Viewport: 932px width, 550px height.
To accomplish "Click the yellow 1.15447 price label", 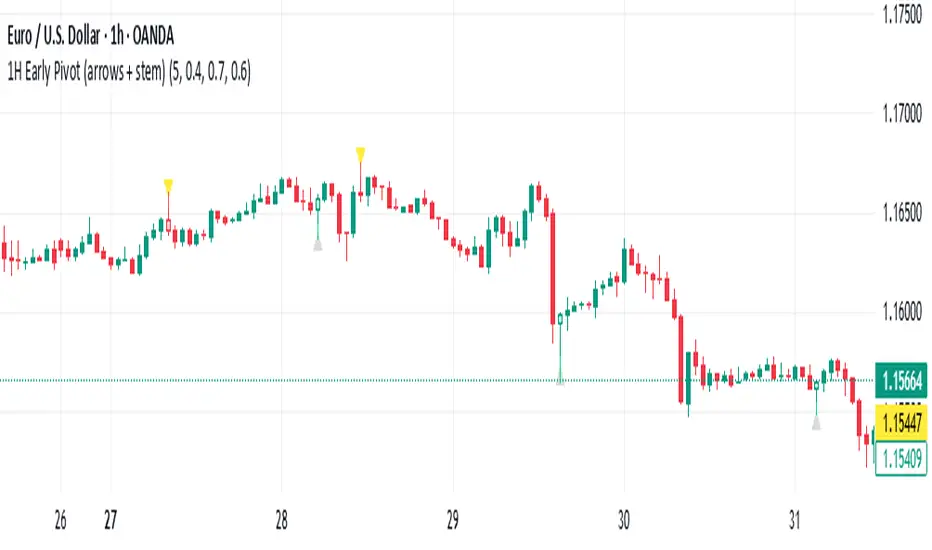I will (902, 419).
